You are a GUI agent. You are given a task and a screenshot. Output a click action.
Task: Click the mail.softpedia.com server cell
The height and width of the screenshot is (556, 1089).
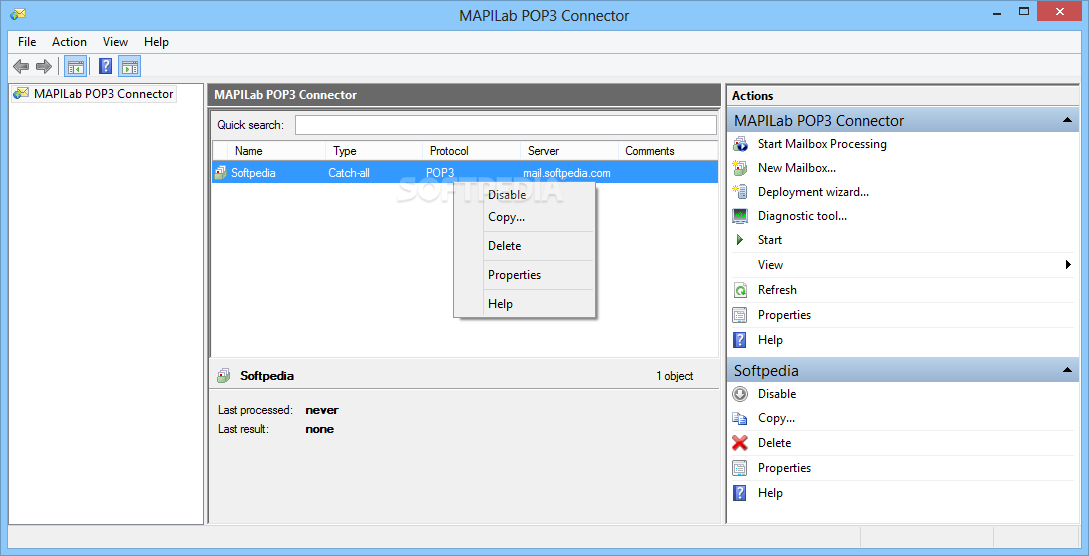567,173
